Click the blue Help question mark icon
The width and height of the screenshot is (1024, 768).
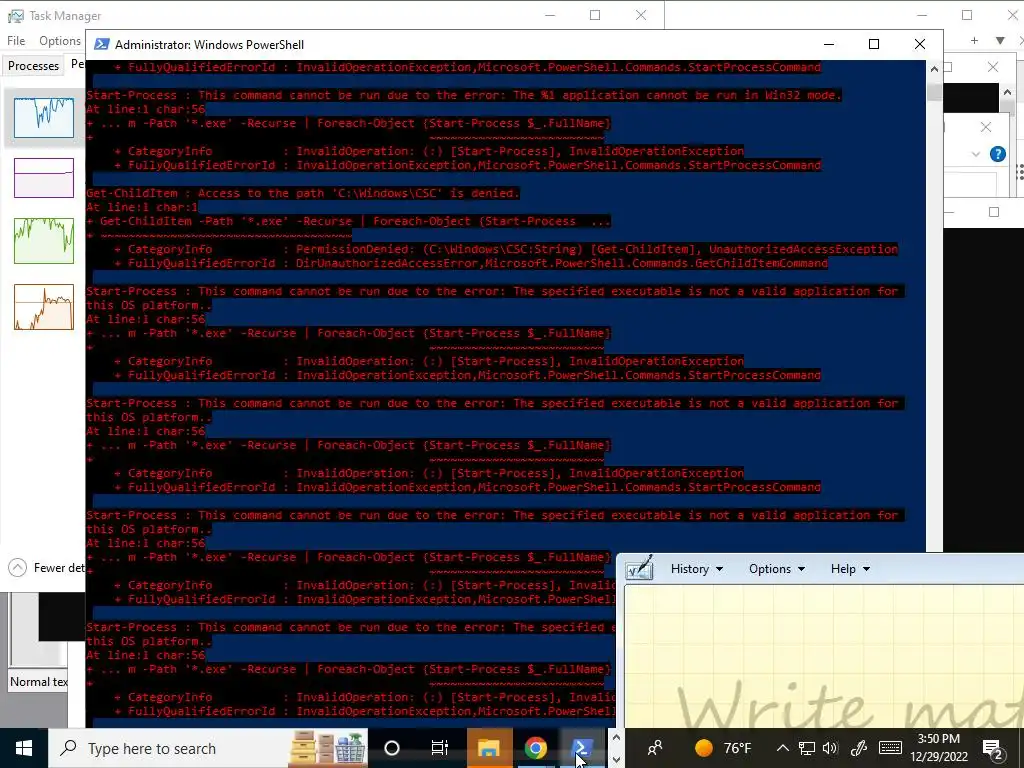coord(997,154)
